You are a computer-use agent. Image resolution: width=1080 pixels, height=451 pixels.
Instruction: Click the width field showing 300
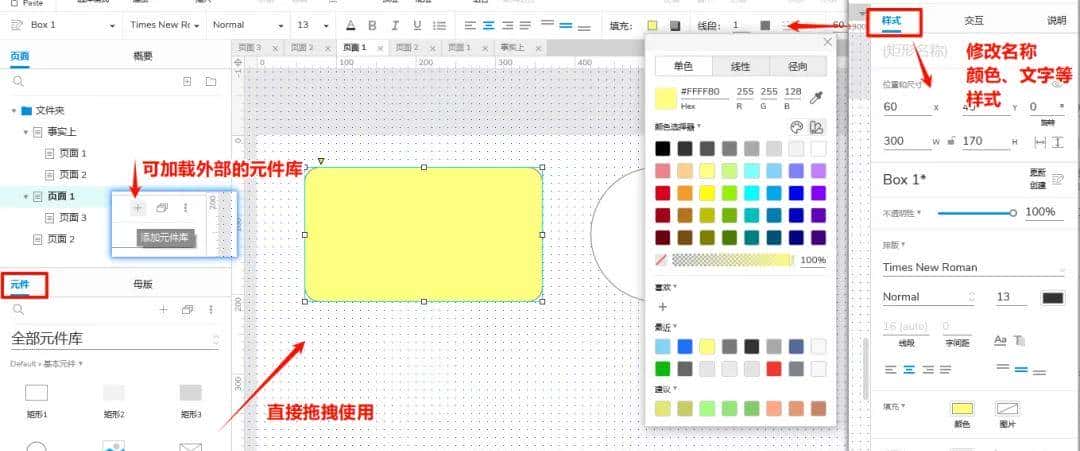pyautogui.click(x=906, y=141)
